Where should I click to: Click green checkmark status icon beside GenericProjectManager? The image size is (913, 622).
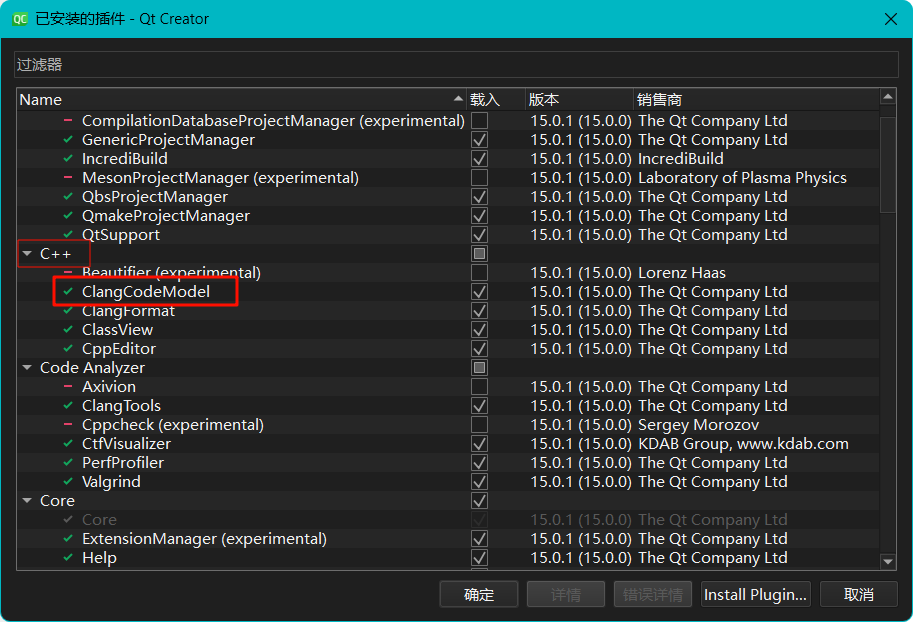[68, 140]
